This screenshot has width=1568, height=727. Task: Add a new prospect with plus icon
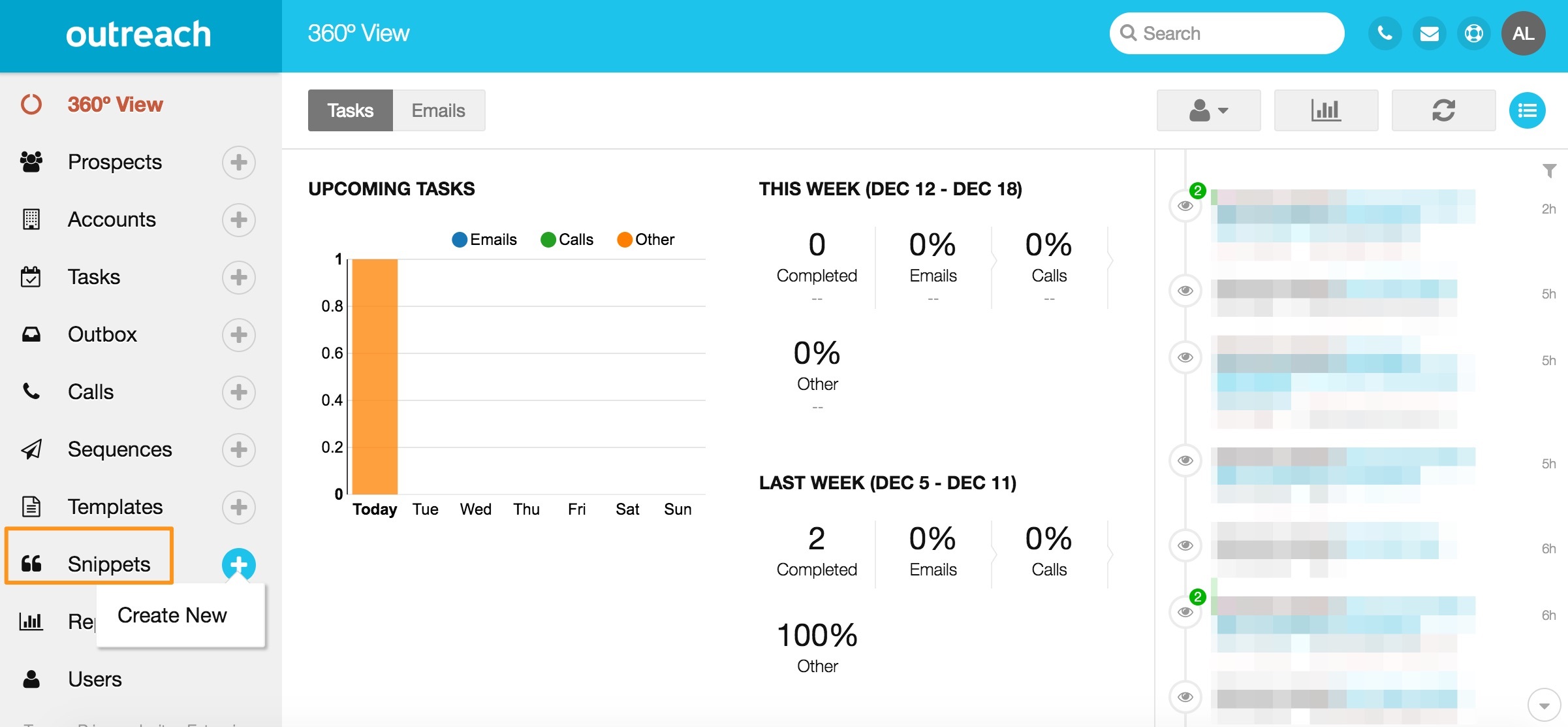pos(238,162)
